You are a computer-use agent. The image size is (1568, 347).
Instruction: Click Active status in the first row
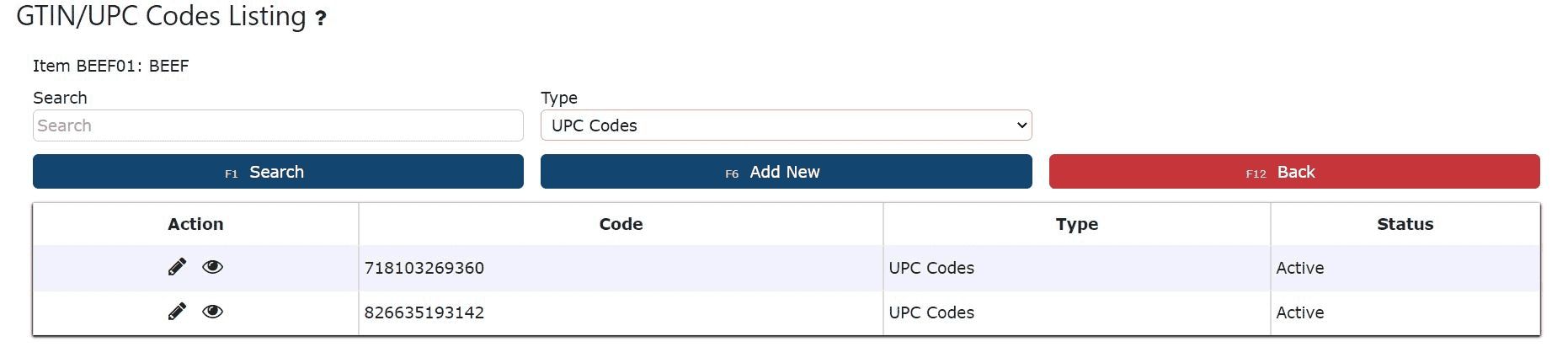(1299, 268)
